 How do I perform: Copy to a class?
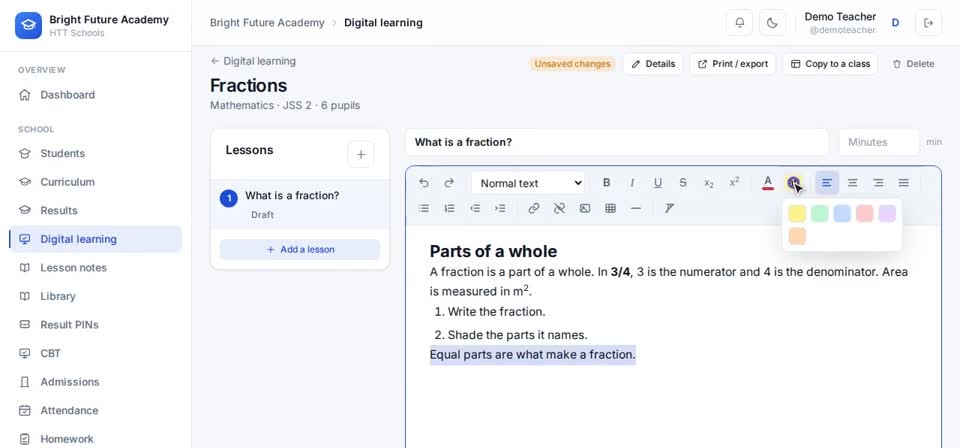tap(830, 64)
